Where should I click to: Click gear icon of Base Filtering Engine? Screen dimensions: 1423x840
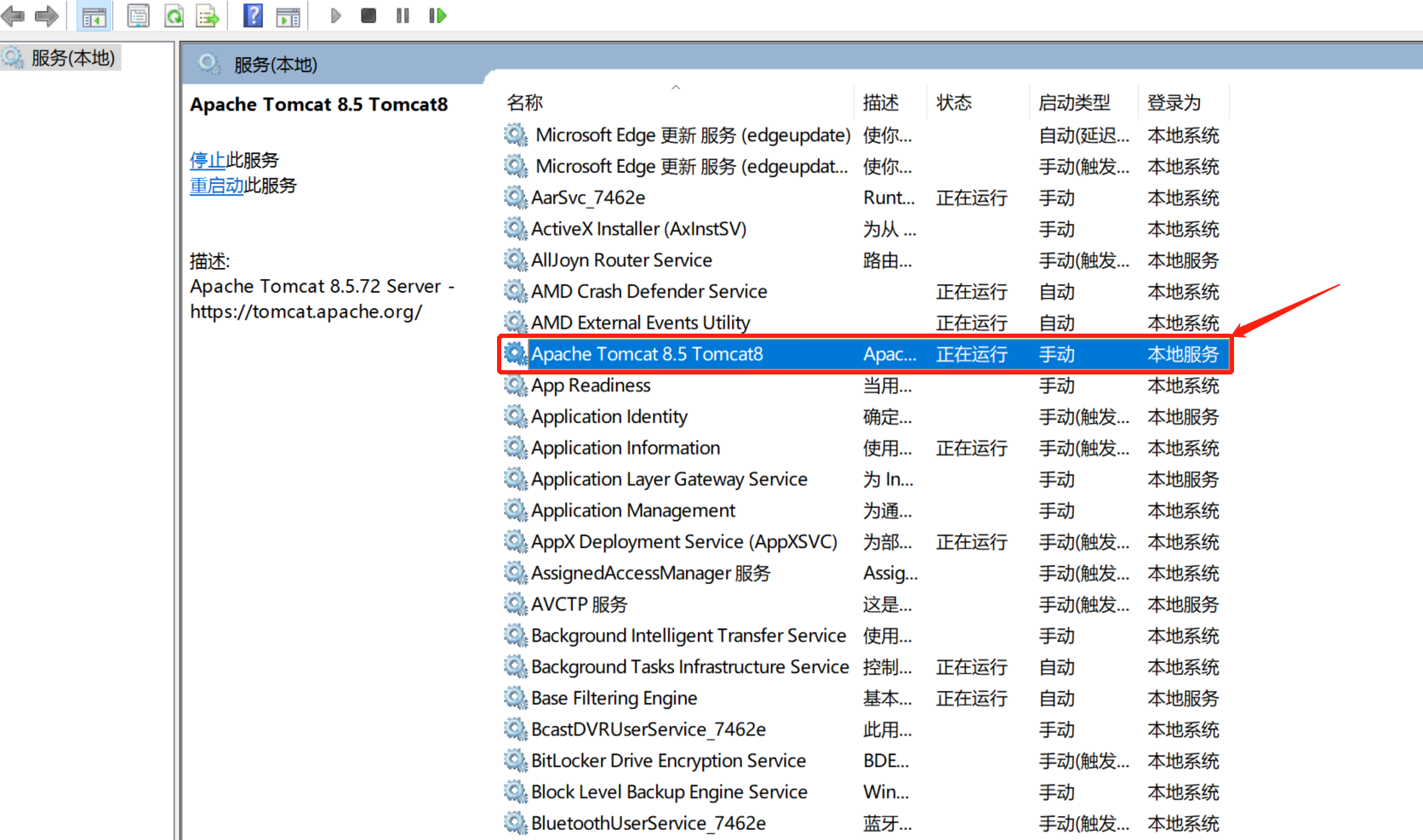(516, 698)
